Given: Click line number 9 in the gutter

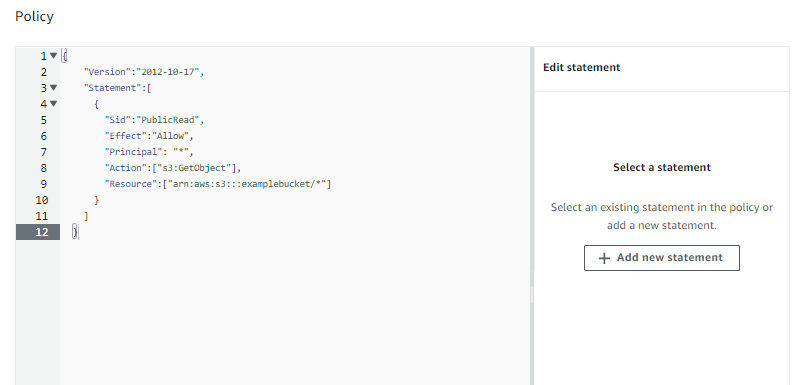Looking at the screenshot, I should [44, 184].
